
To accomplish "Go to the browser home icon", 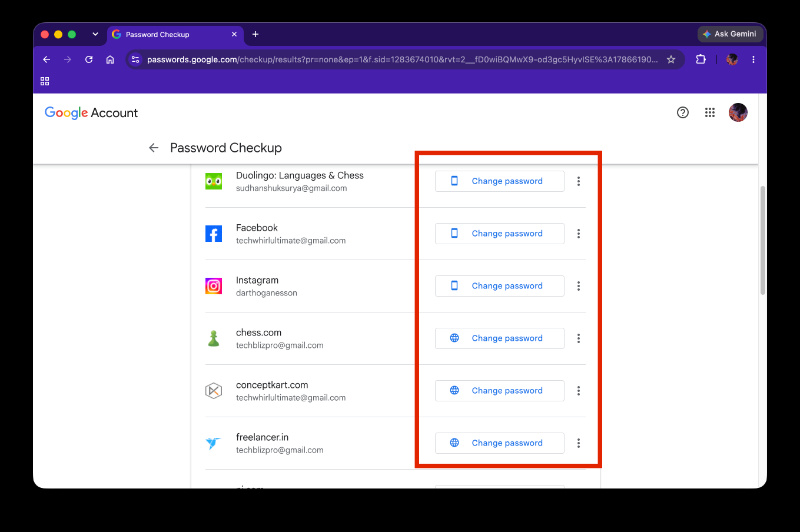I will point(110,60).
